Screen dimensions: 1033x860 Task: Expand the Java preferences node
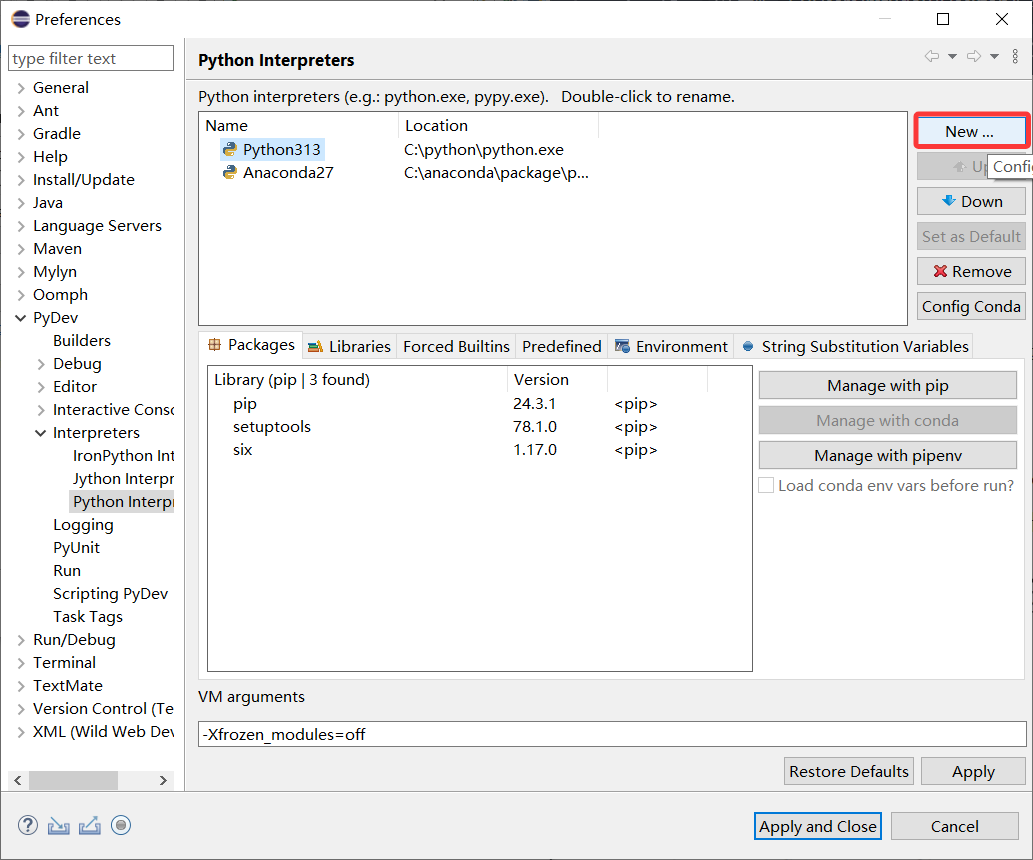pyautogui.click(x=21, y=203)
